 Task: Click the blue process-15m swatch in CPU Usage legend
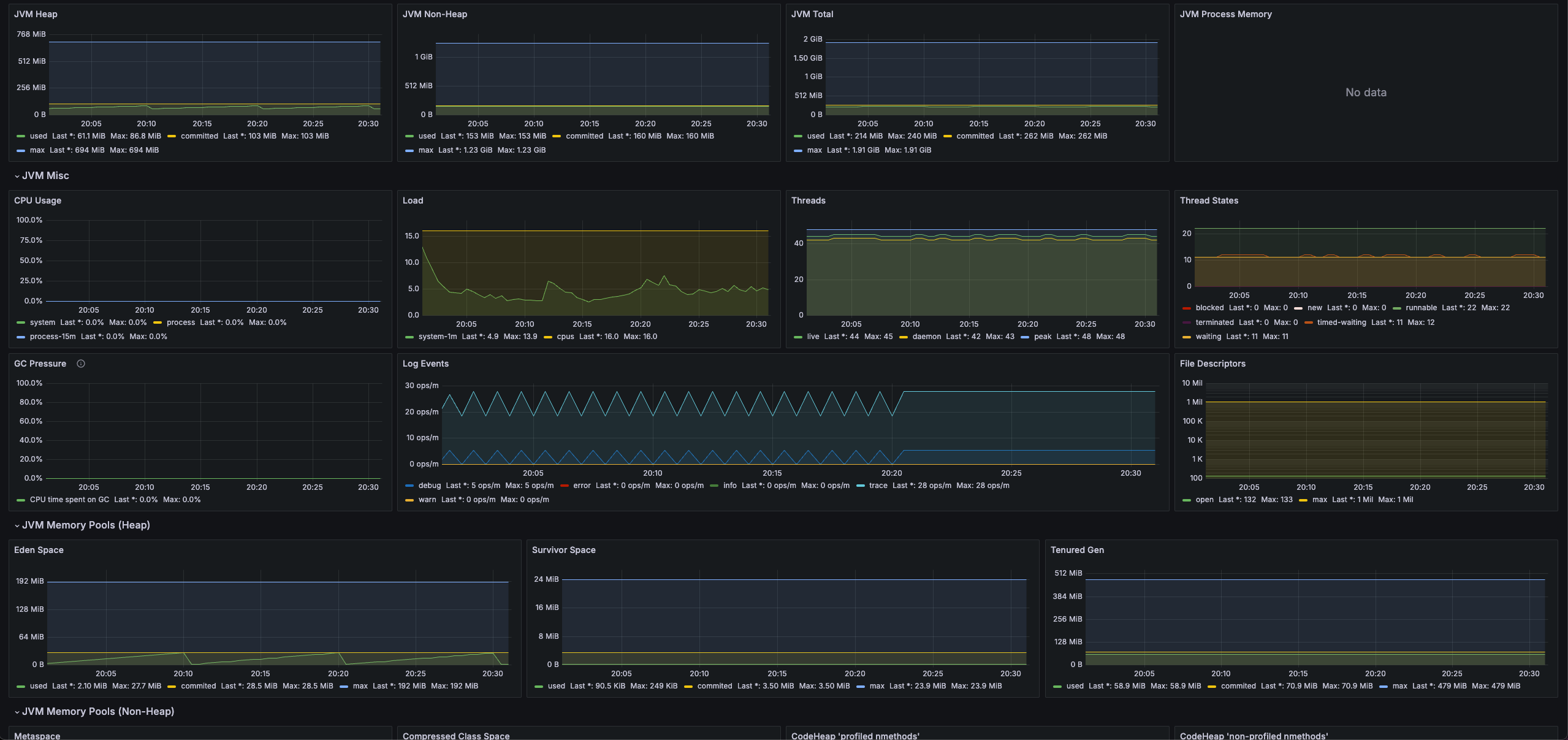click(21, 337)
